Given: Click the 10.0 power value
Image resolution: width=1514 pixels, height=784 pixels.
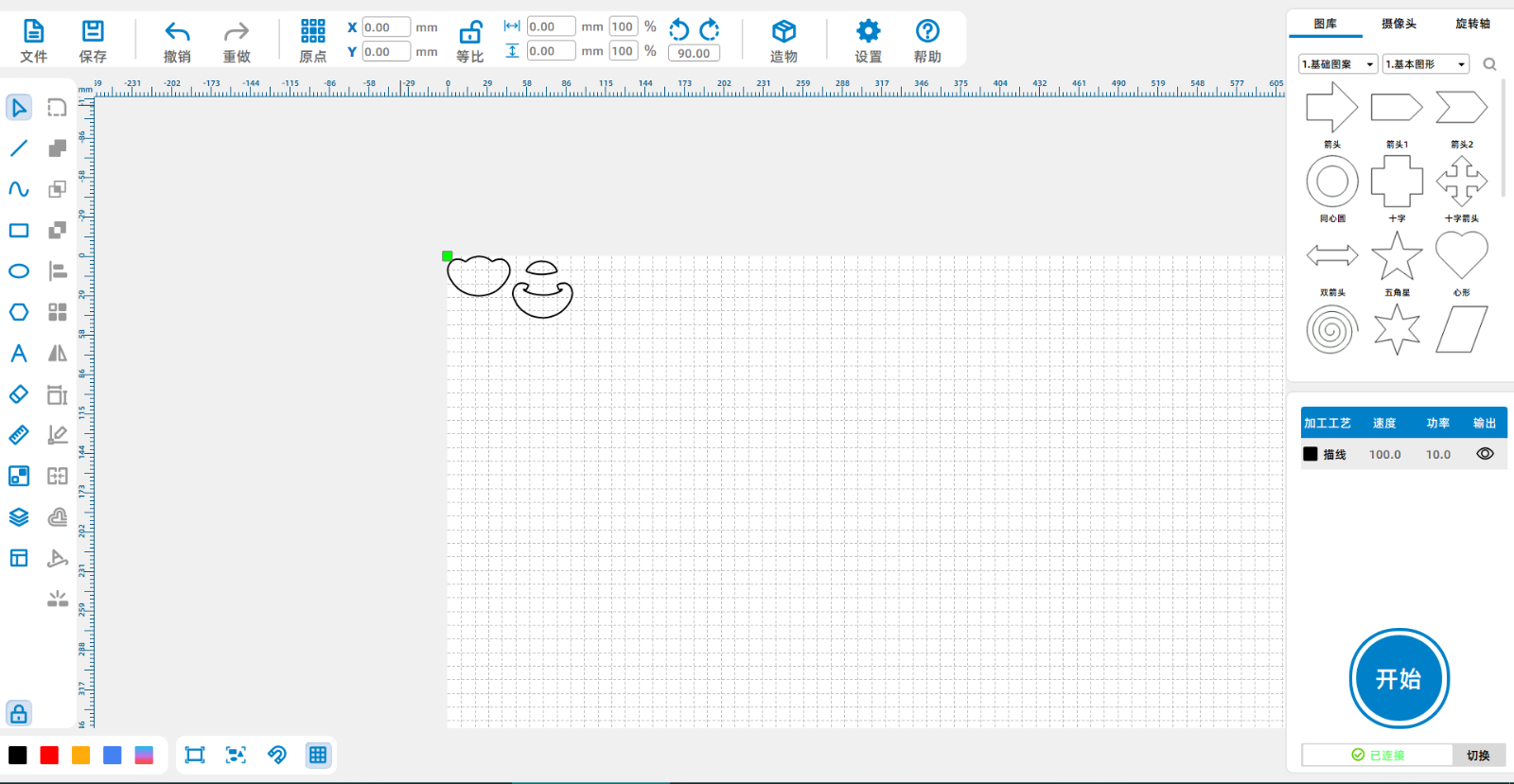Looking at the screenshot, I should pos(1438,455).
